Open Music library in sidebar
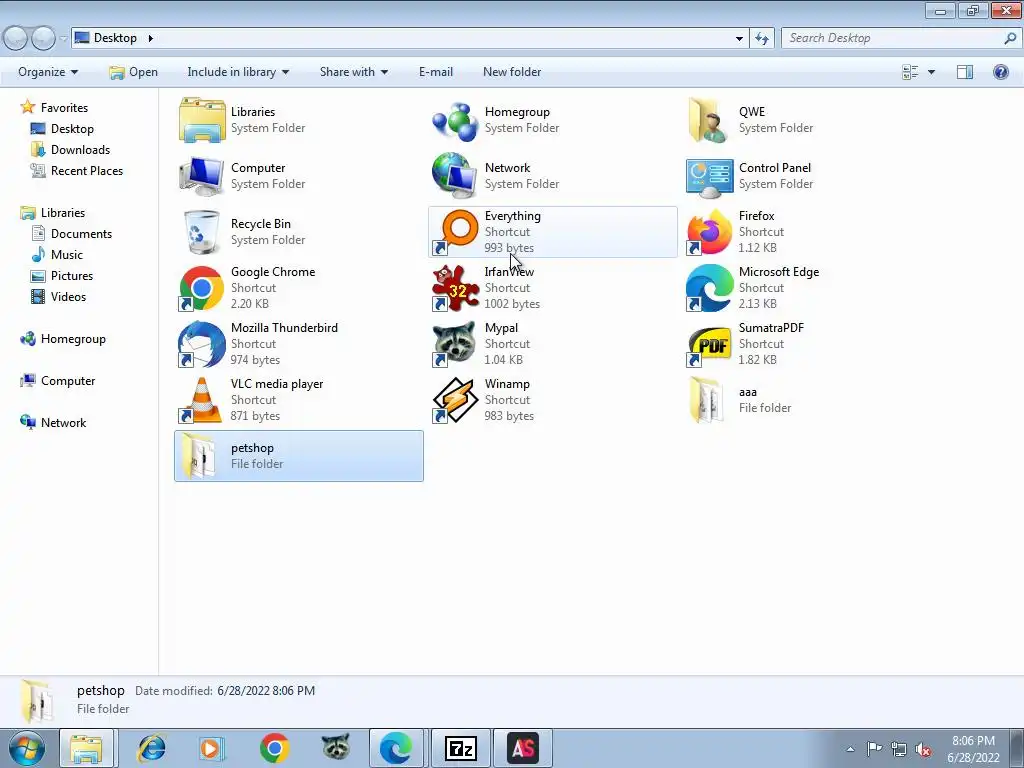The image size is (1024, 768). tap(67, 255)
